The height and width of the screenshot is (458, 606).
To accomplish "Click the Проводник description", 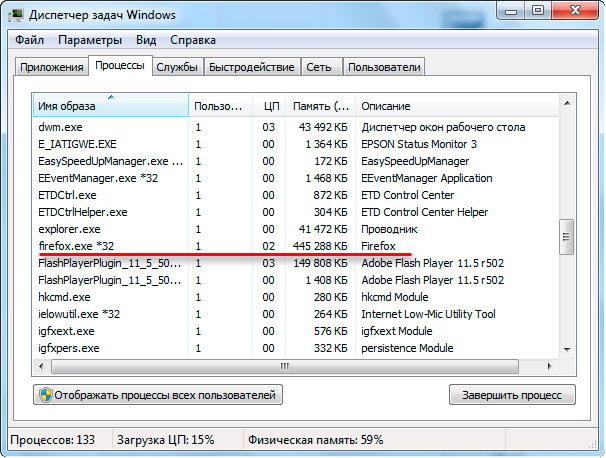I will coord(389,229).
